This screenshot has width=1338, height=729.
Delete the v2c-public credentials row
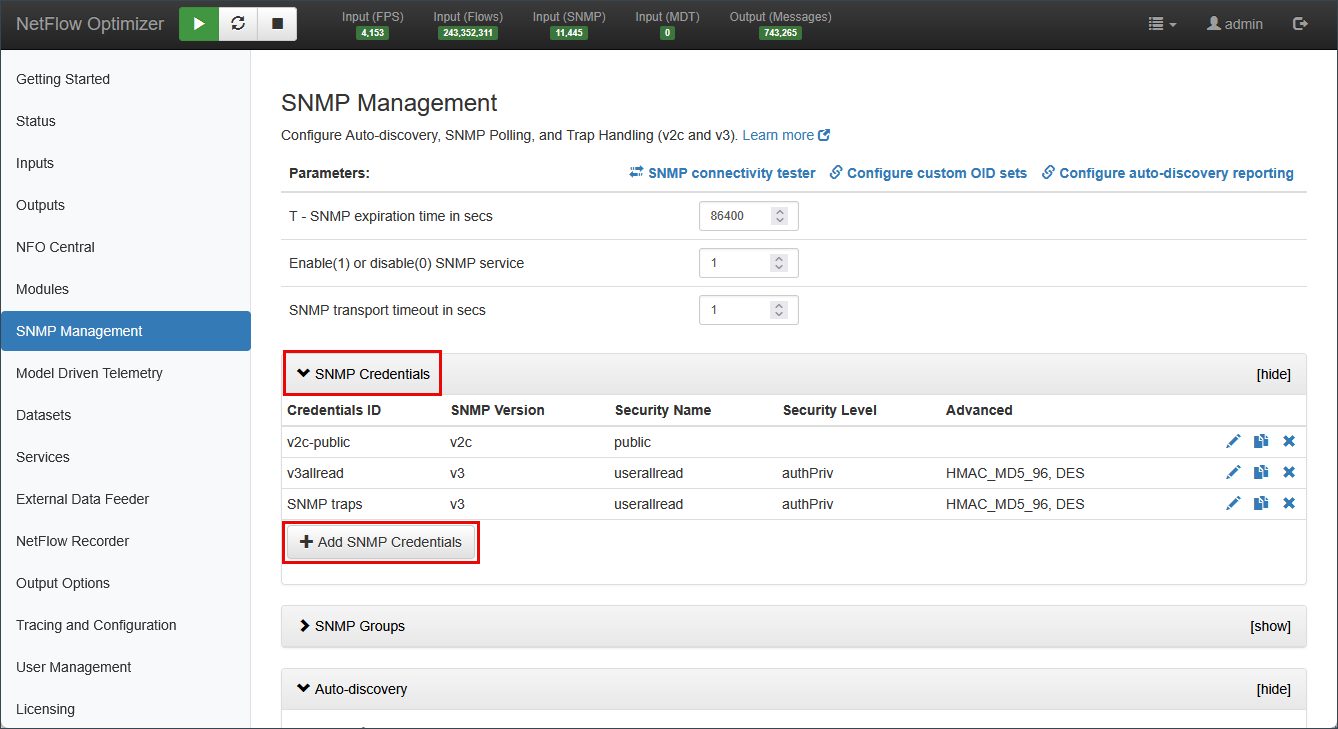click(x=1289, y=442)
